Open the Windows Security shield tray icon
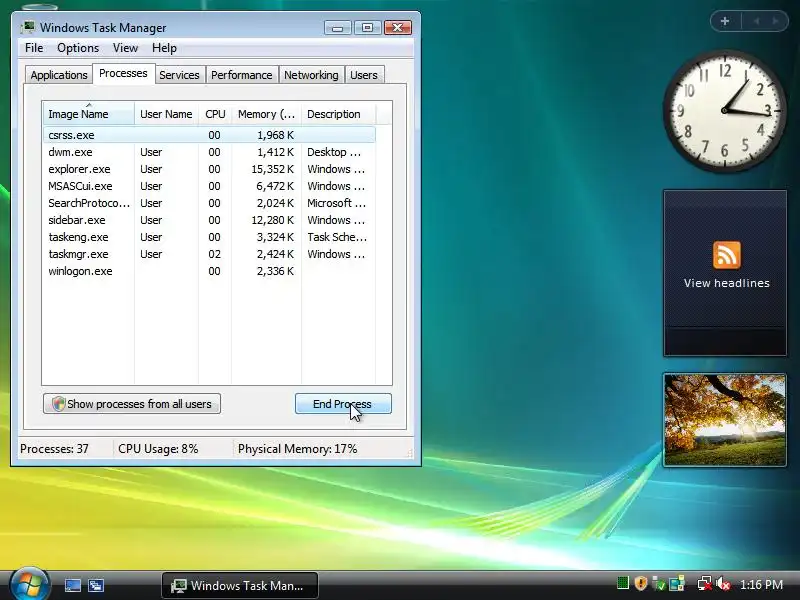This screenshot has height=600, width=800. (x=641, y=583)
